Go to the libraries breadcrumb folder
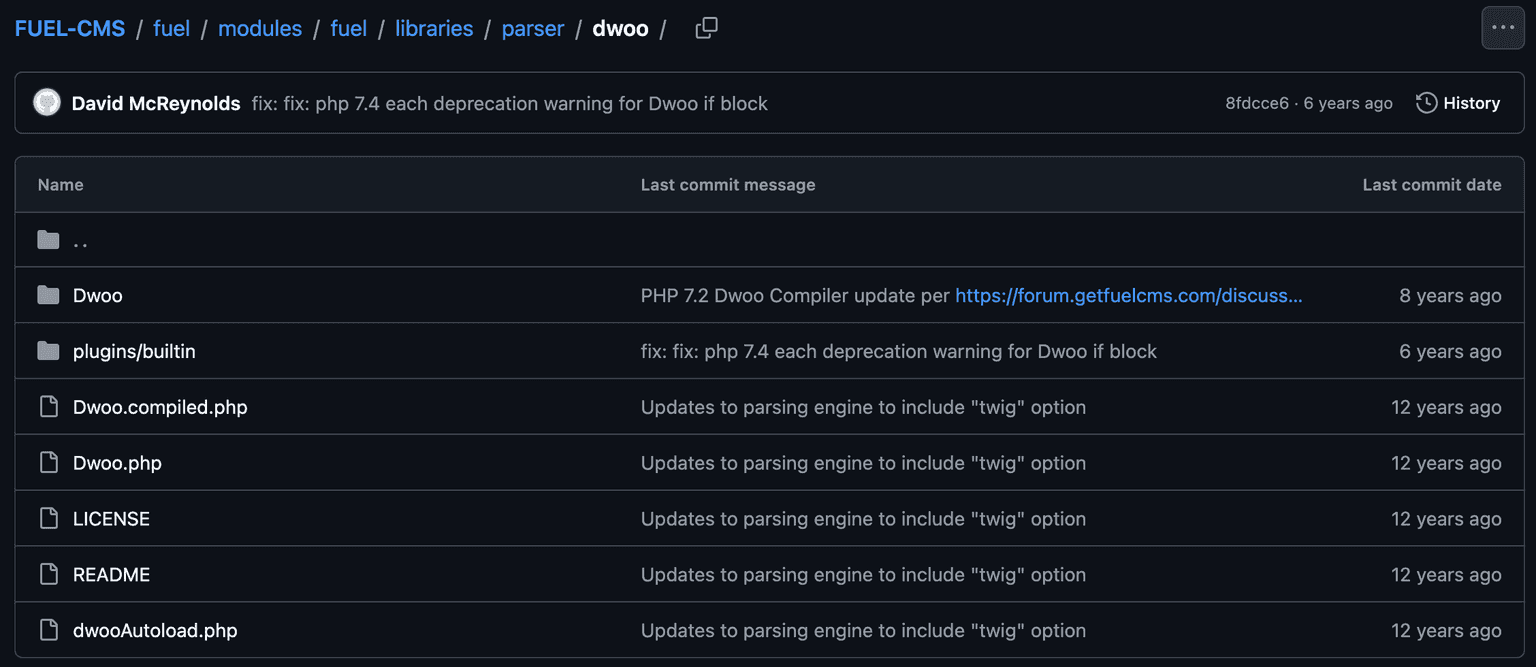The height and width of the screenshot is (667, 1536). (434, 29)
